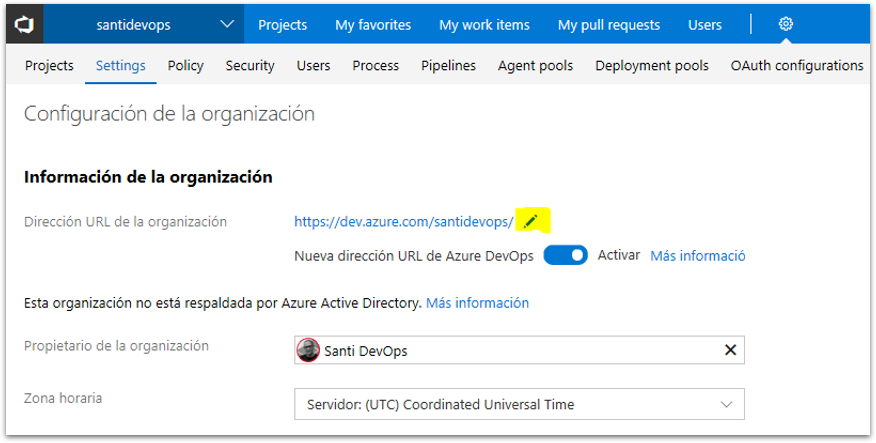
Task: Click the Configuración de la organización heading
Action: click(x=169, y=113)
